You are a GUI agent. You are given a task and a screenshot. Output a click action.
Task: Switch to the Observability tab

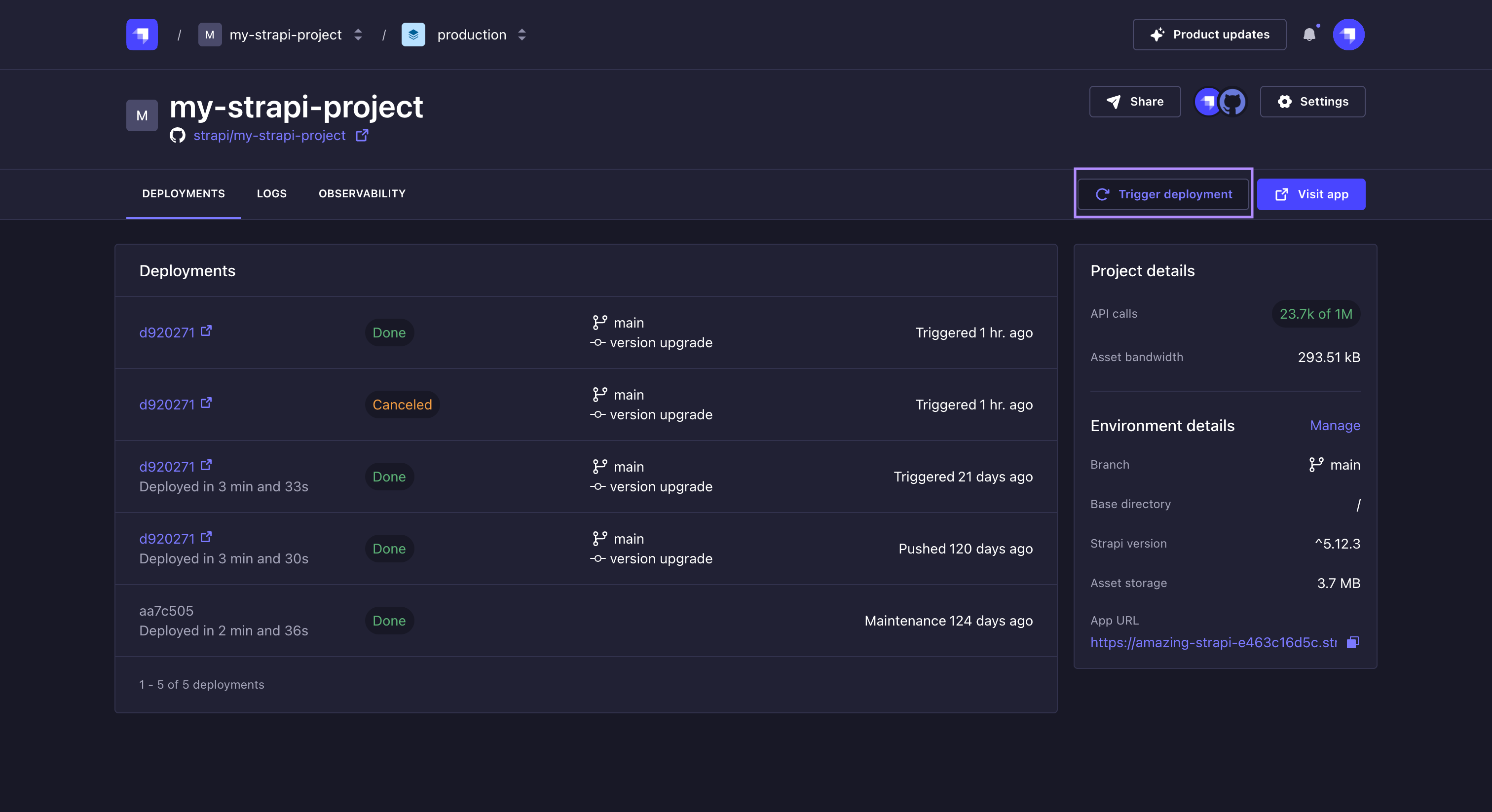[362, 193]
